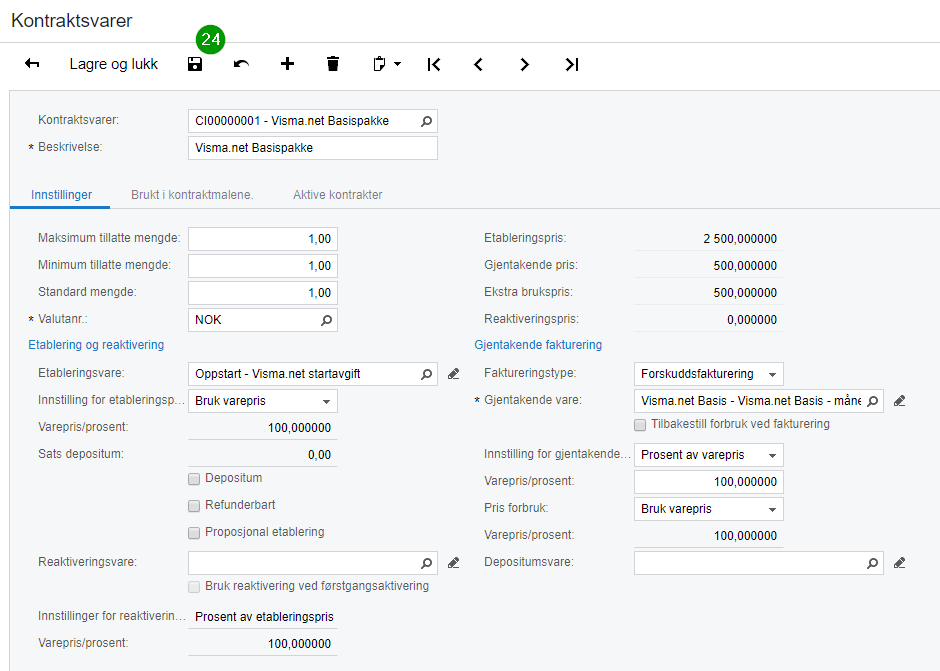Enable the Depositum checkbox

tap(194, 479)
